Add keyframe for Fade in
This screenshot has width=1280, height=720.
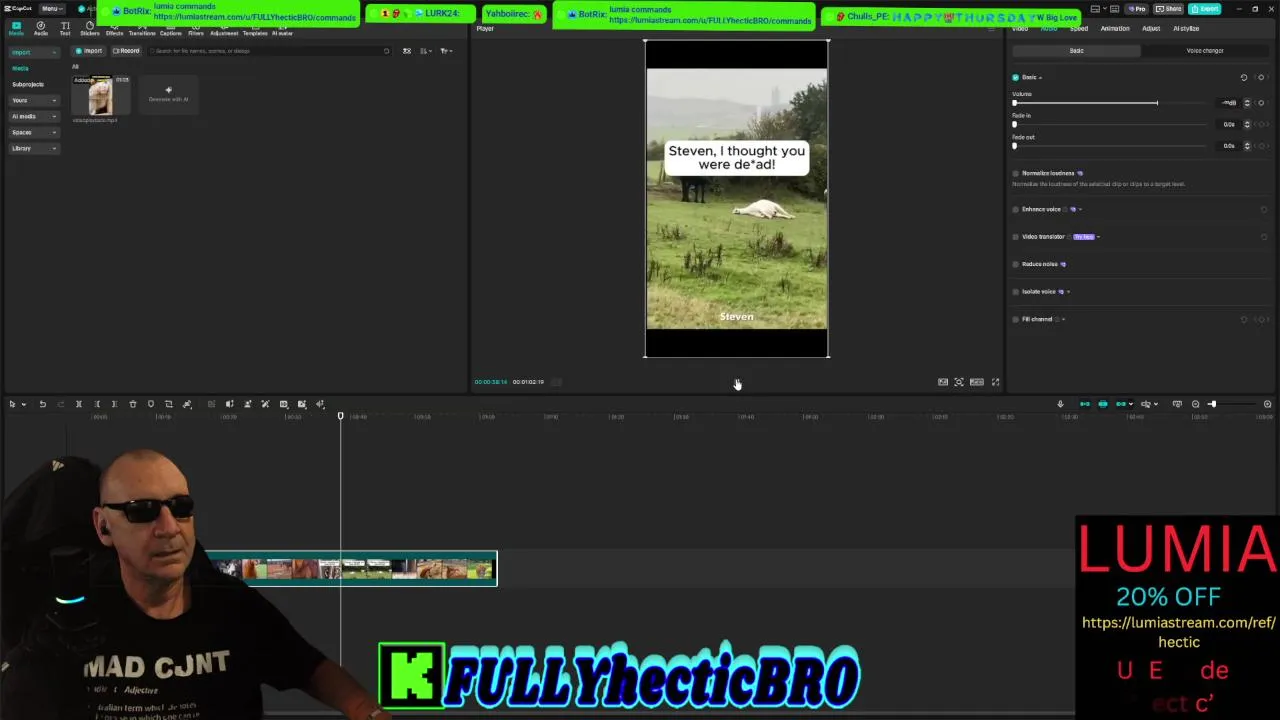[x=1261, y=124]
